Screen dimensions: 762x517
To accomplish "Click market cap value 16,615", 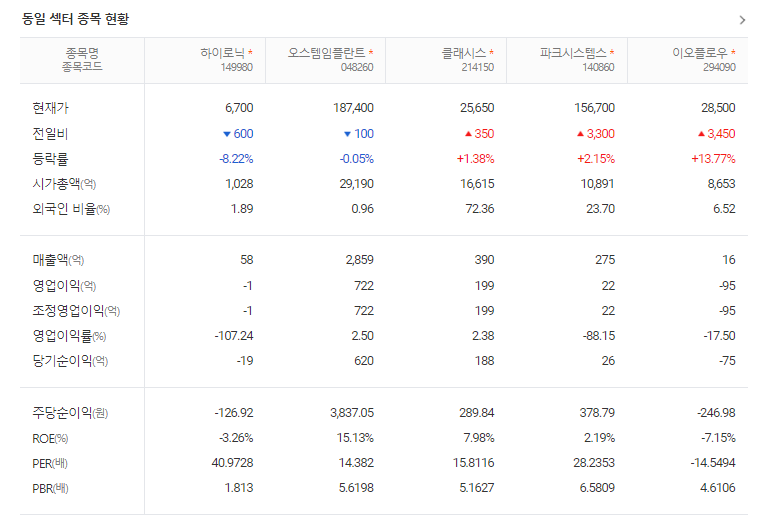I will (x=477, y=184).
